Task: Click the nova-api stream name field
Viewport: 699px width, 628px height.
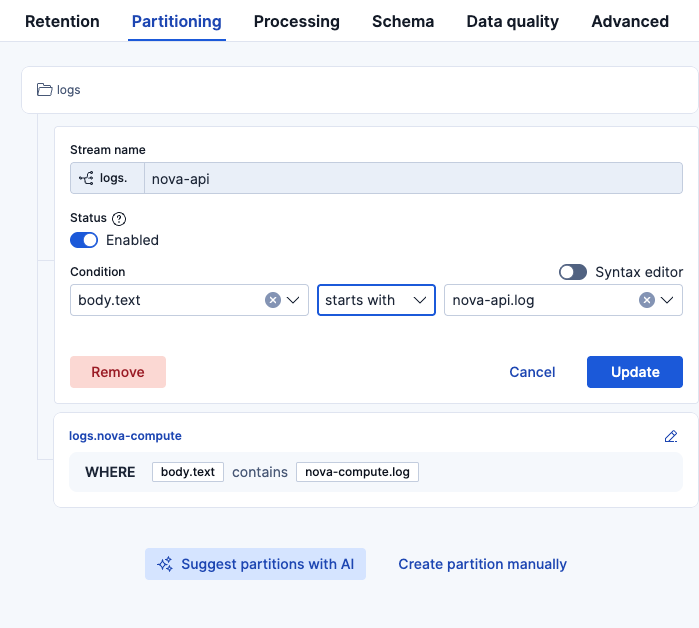Action: 414,178
